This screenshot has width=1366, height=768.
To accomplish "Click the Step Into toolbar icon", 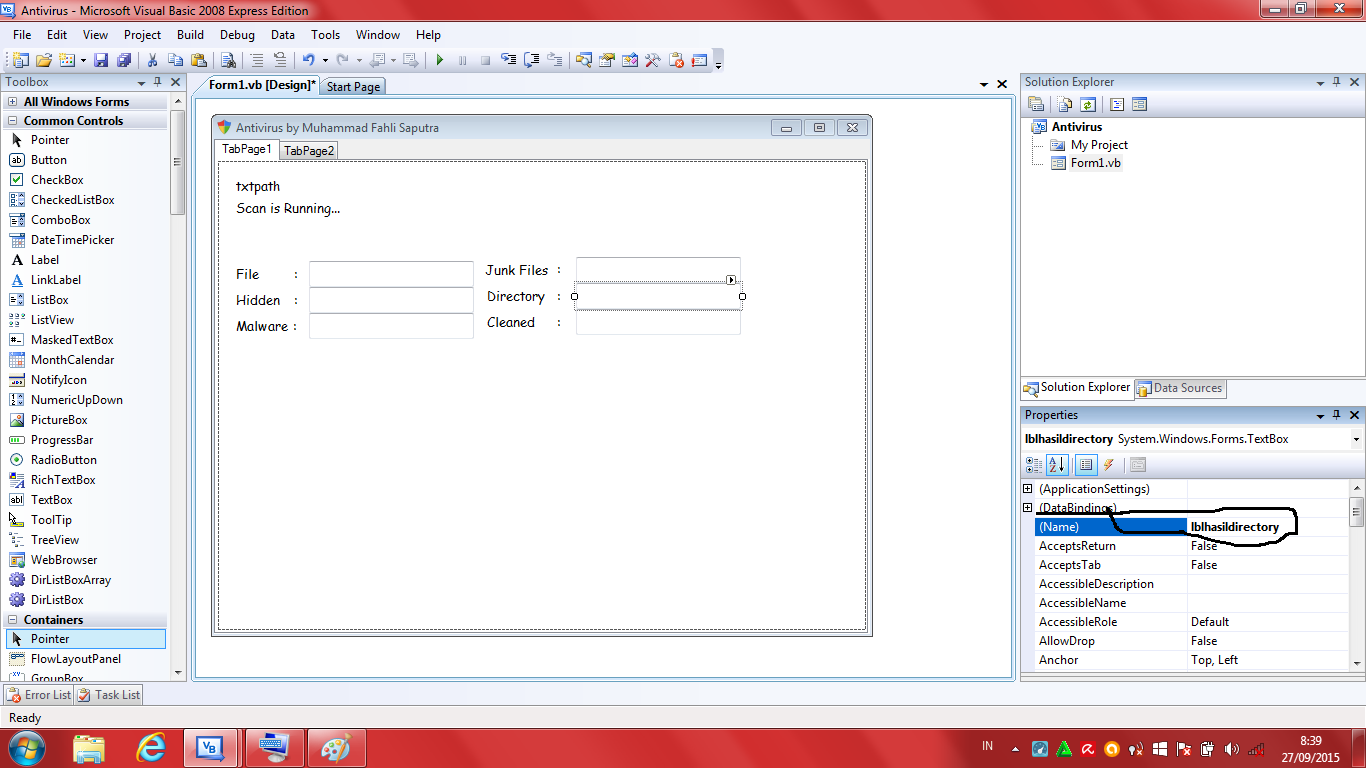I will (509, 60).
